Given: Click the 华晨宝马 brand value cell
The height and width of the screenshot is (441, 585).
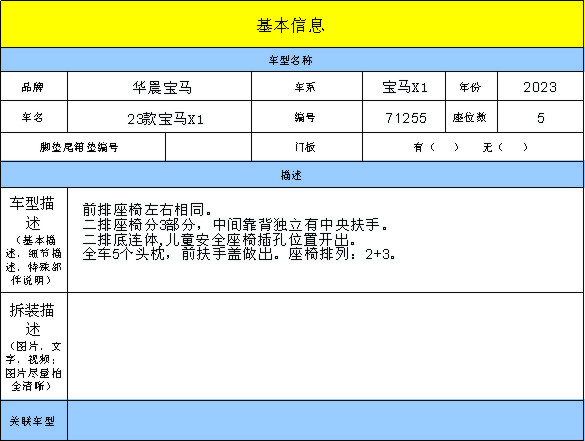Looking at the screenshot, I should click(159, 87).
